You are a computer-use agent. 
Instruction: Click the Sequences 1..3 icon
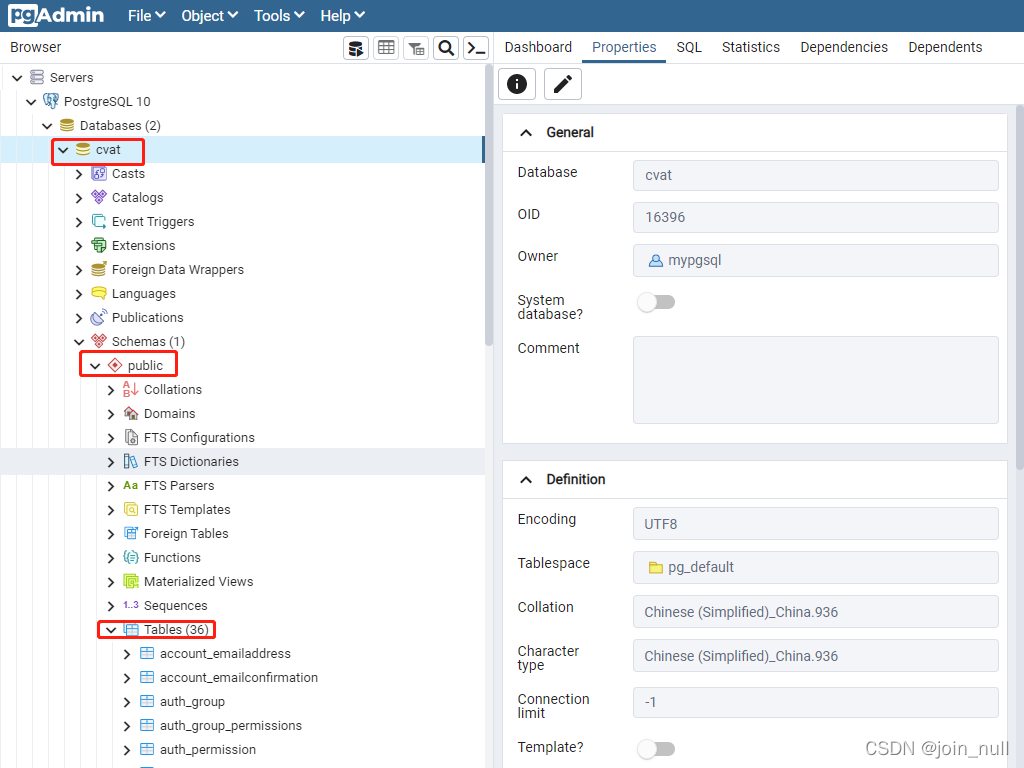tap(131, 605)
